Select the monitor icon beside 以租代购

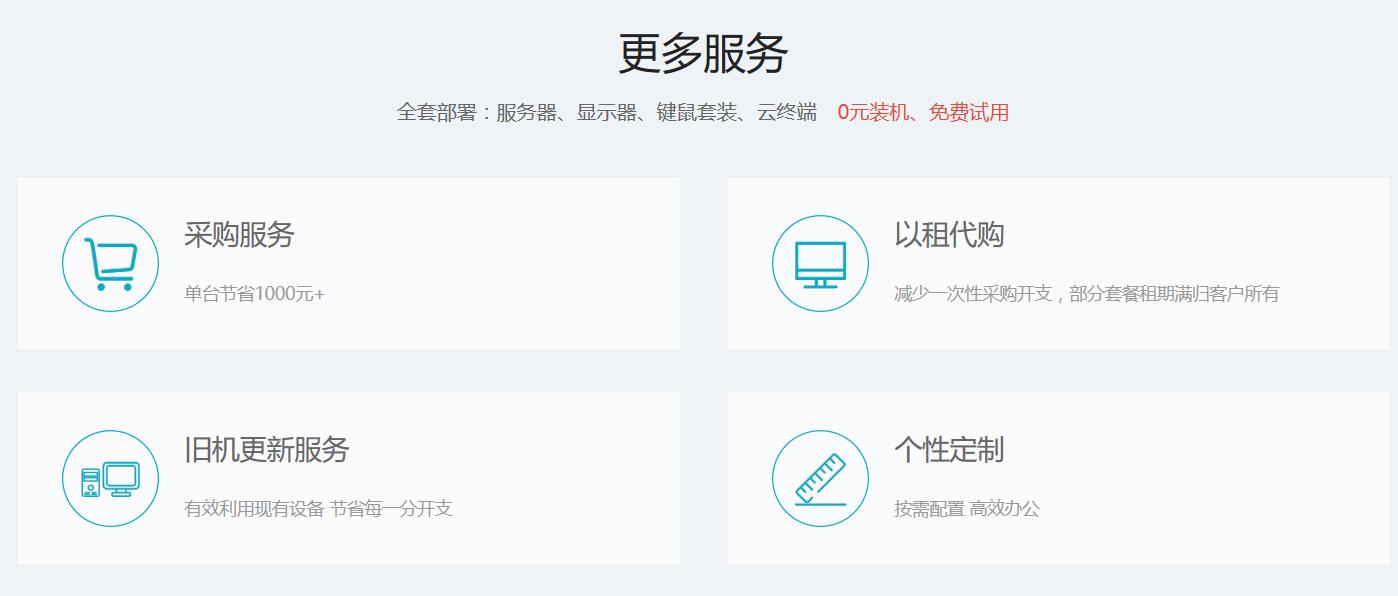[819, 260]
